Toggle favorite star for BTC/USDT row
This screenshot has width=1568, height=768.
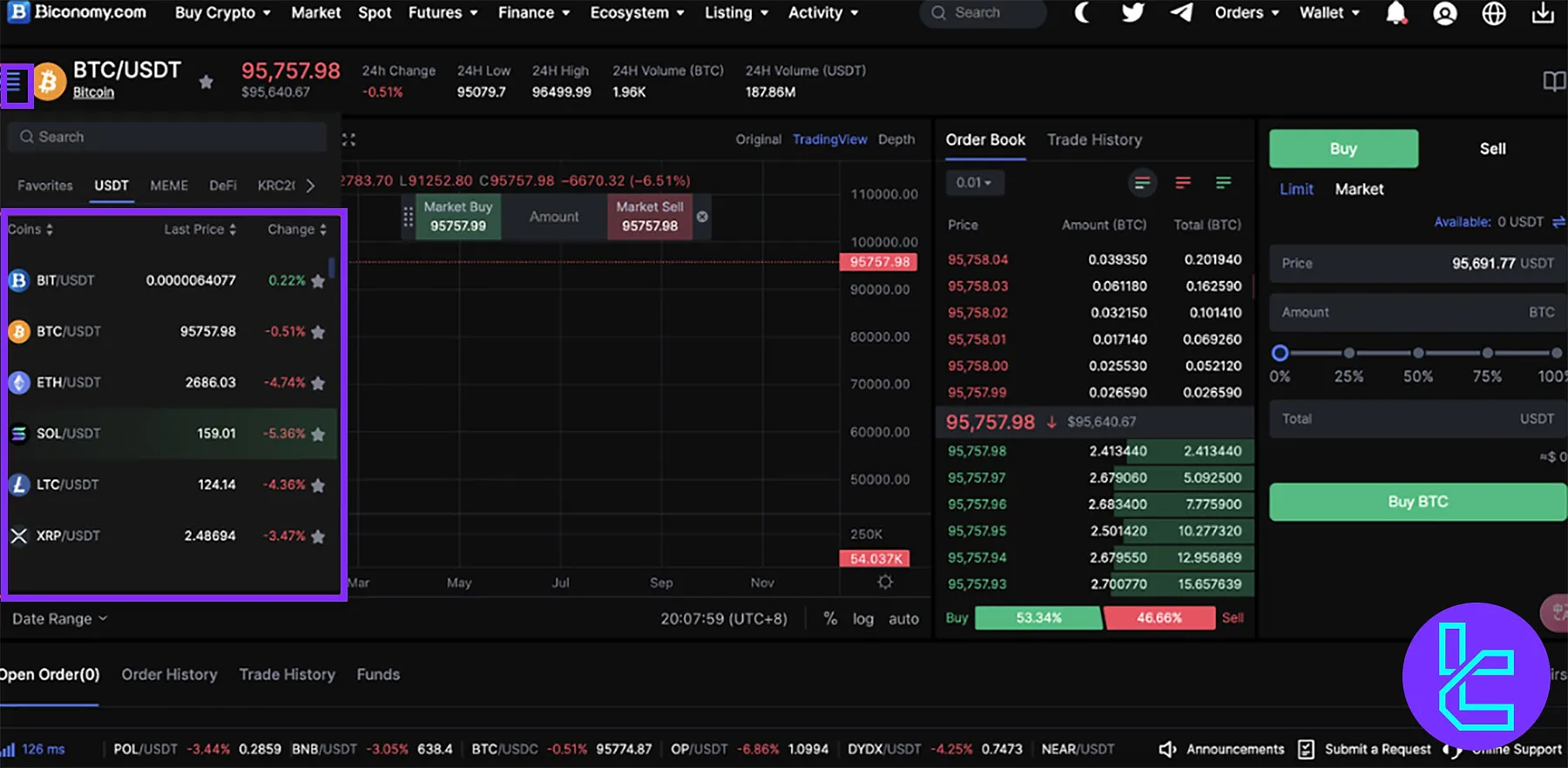coord(318,332)
